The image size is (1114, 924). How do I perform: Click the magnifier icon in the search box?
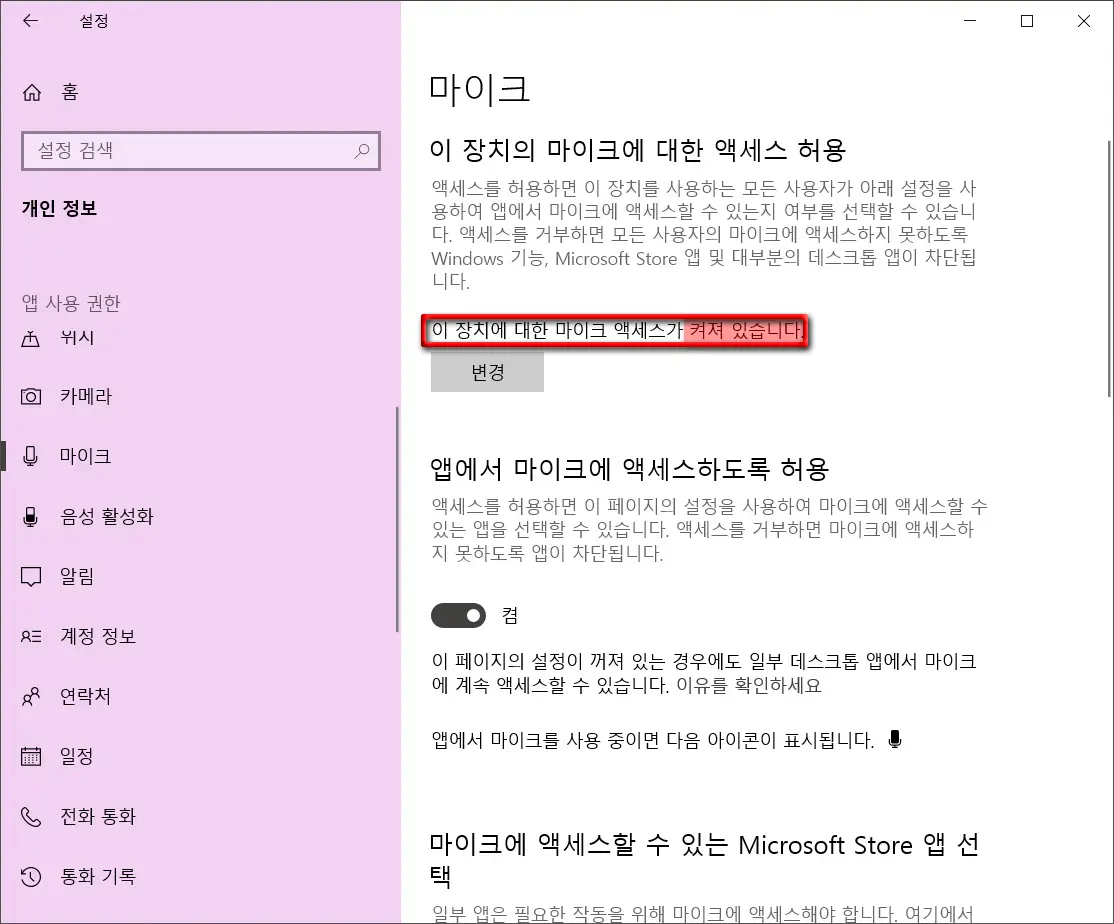(361, 150)
